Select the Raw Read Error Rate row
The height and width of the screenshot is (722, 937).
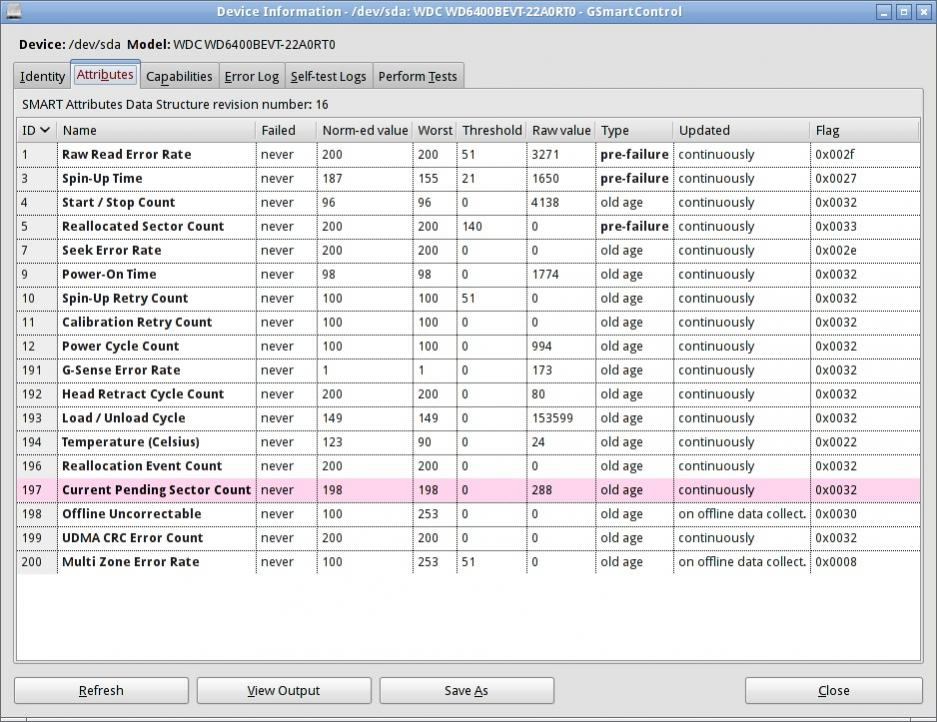(468, 154)
